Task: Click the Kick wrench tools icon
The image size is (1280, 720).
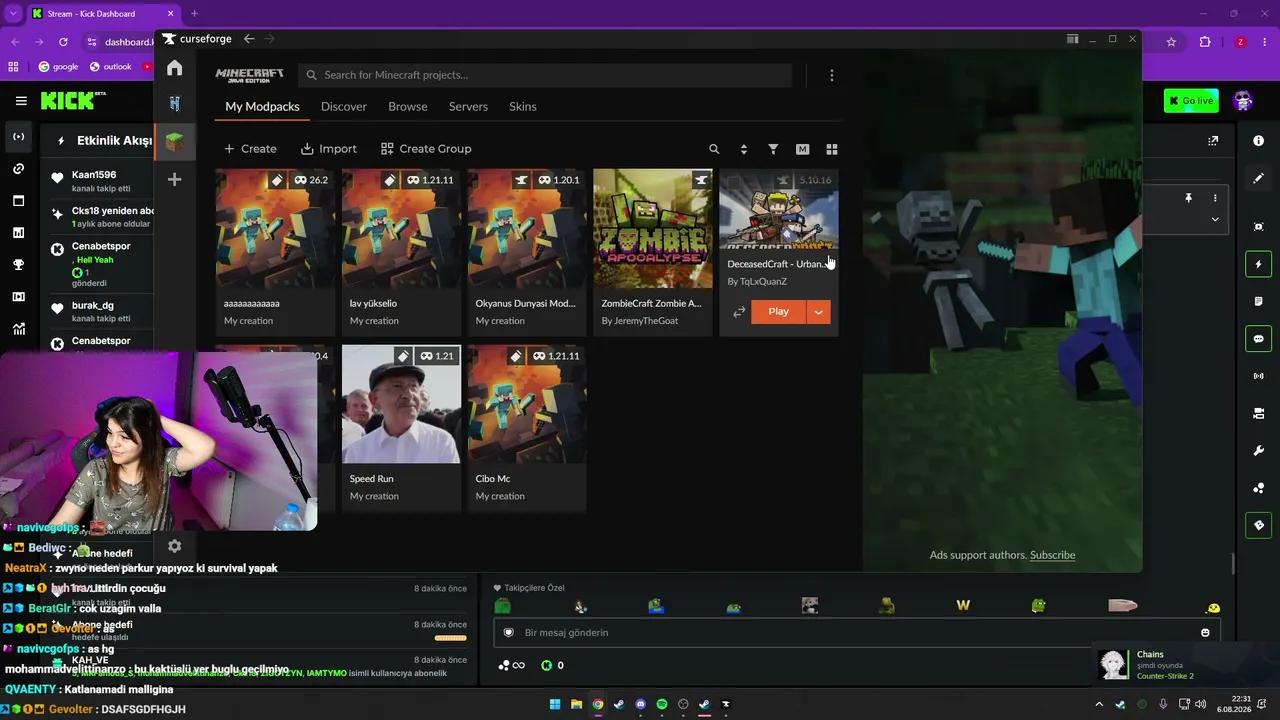Action: pos(1258,451)
